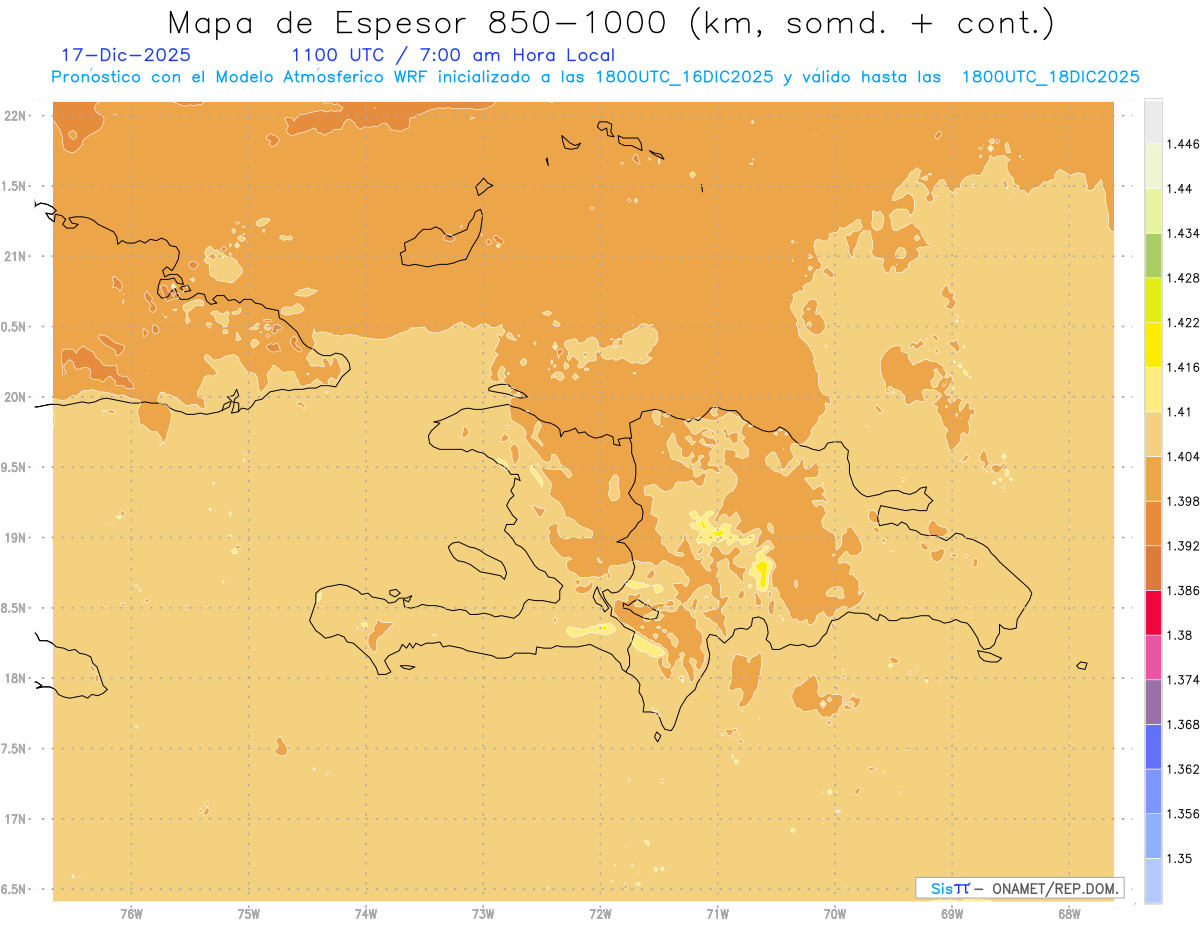Pick the pink swatch between 1.374 and 1.38
This screenshot has width=1200, height=927.
click(1153, 658)
